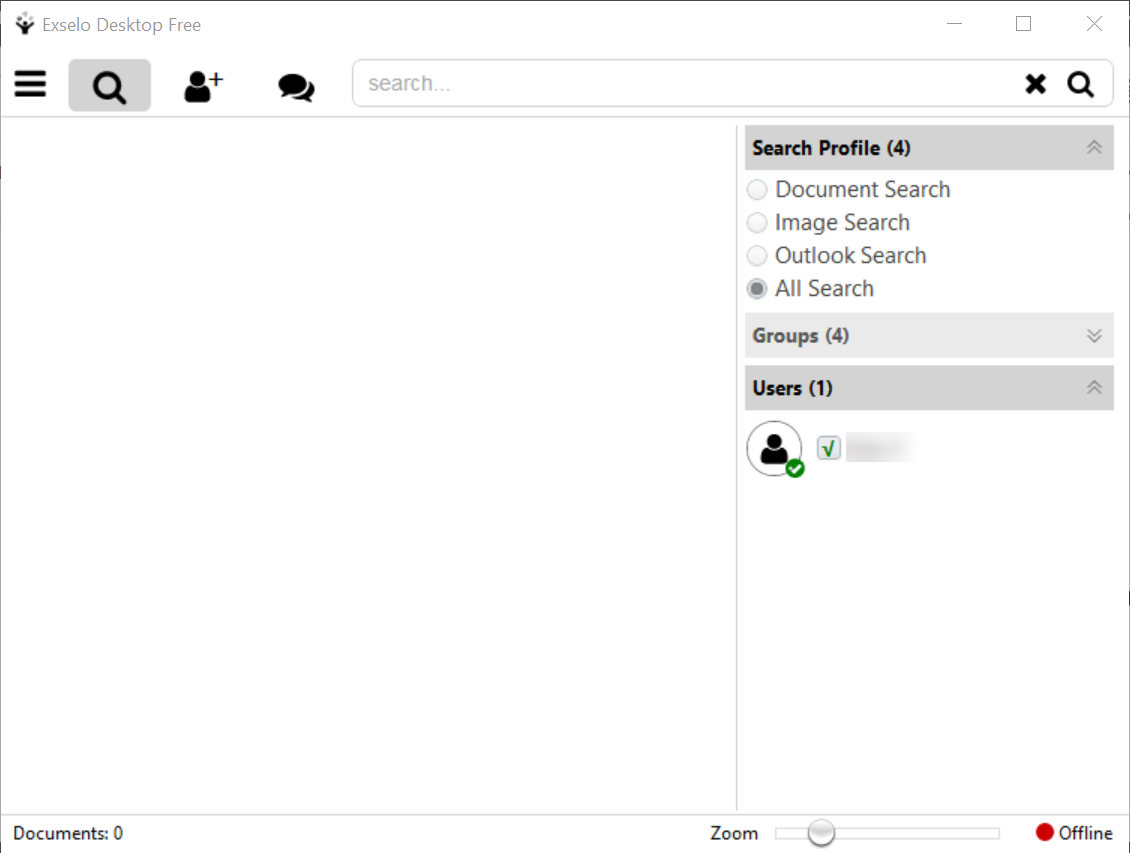Click the add contact icon
The width and height of the screenshot is (1130, 853).
point(201,84)
